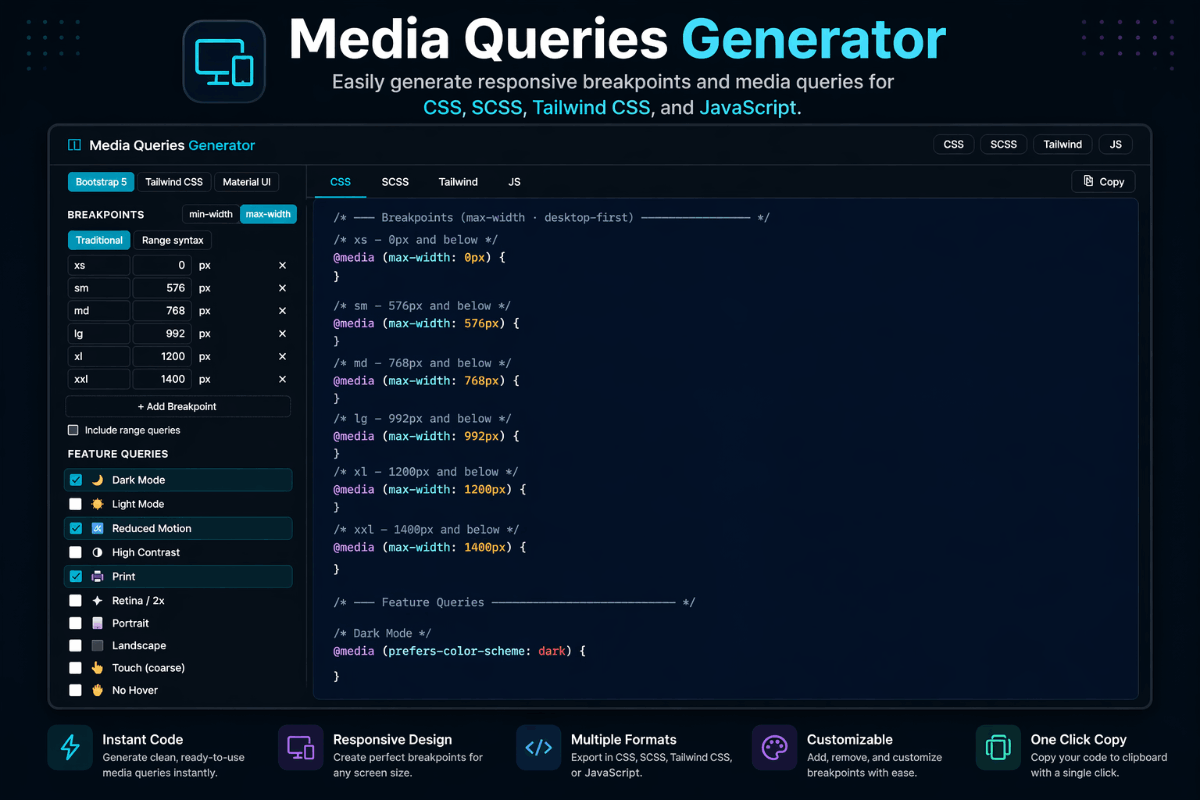Click the moon icon for Dark Mode
The width and height of the screenshot is (1200, 800).
pos(98,480)
